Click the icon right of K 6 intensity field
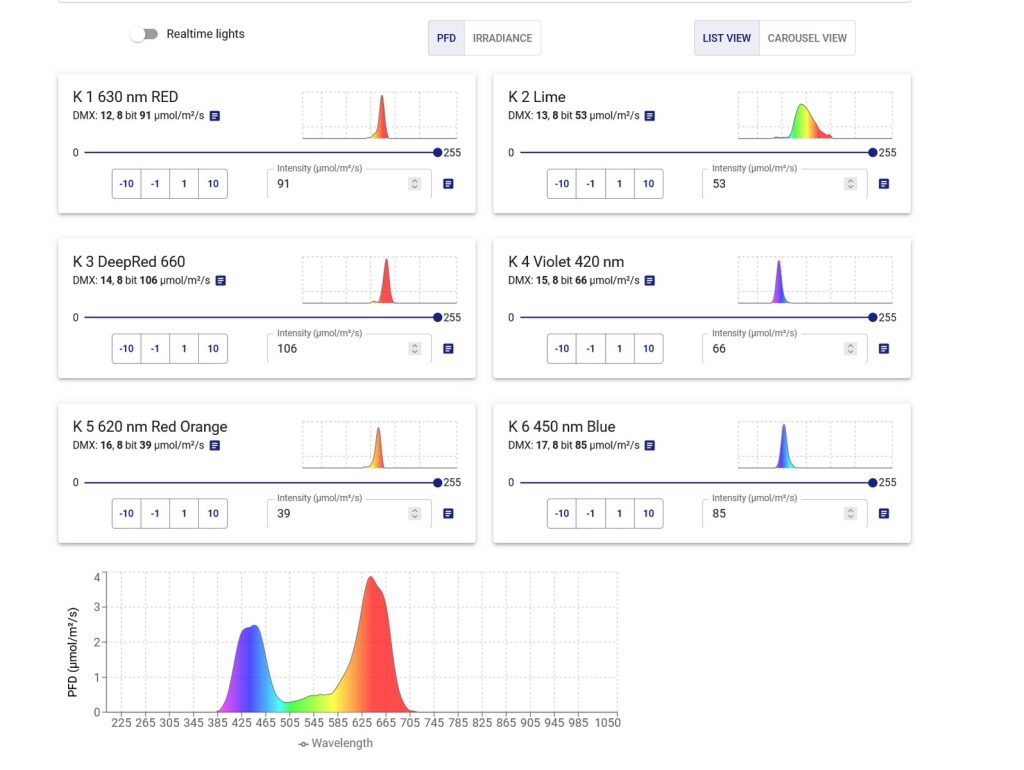 (884, 513)
